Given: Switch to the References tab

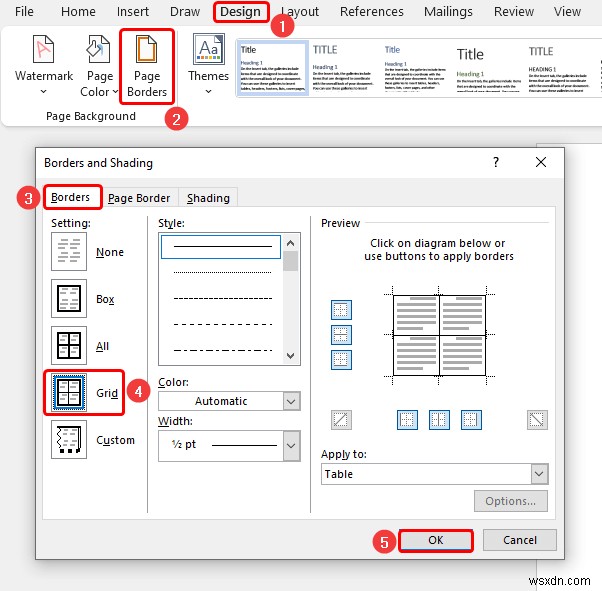Looking at the screenshot, I should point(371,12).
